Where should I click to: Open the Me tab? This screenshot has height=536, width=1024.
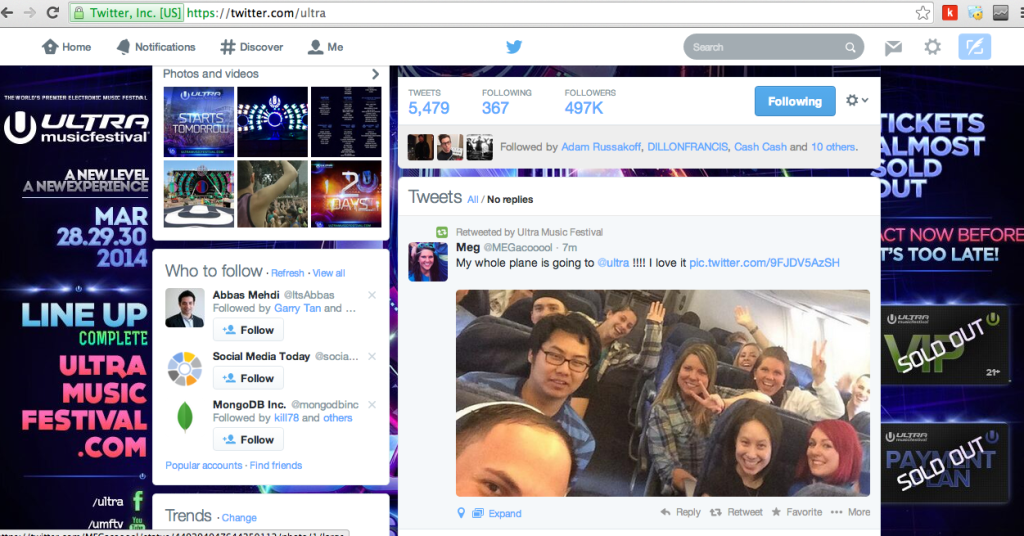click(x=325, y=47)
